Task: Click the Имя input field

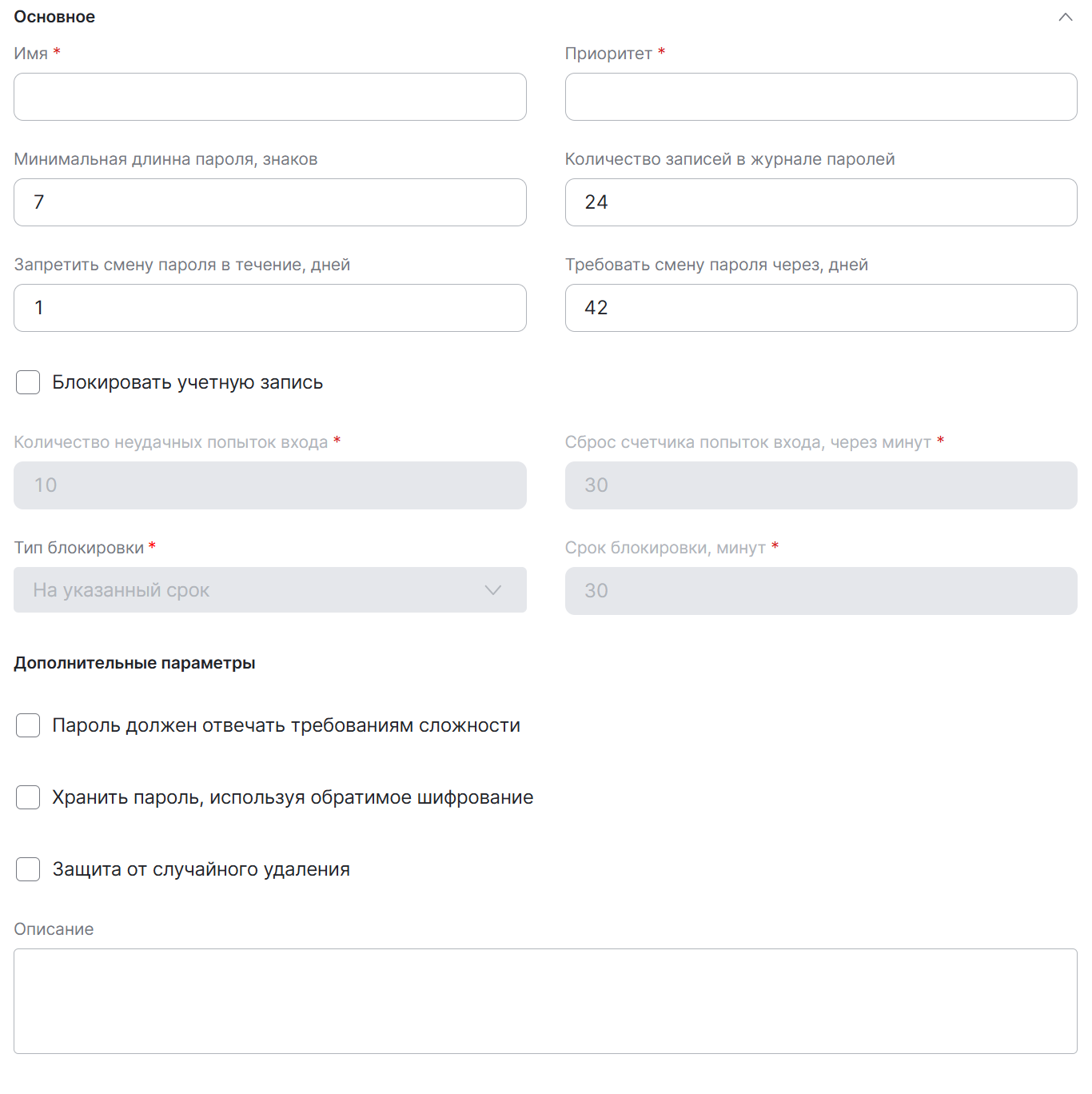Action: pos(269,97)
